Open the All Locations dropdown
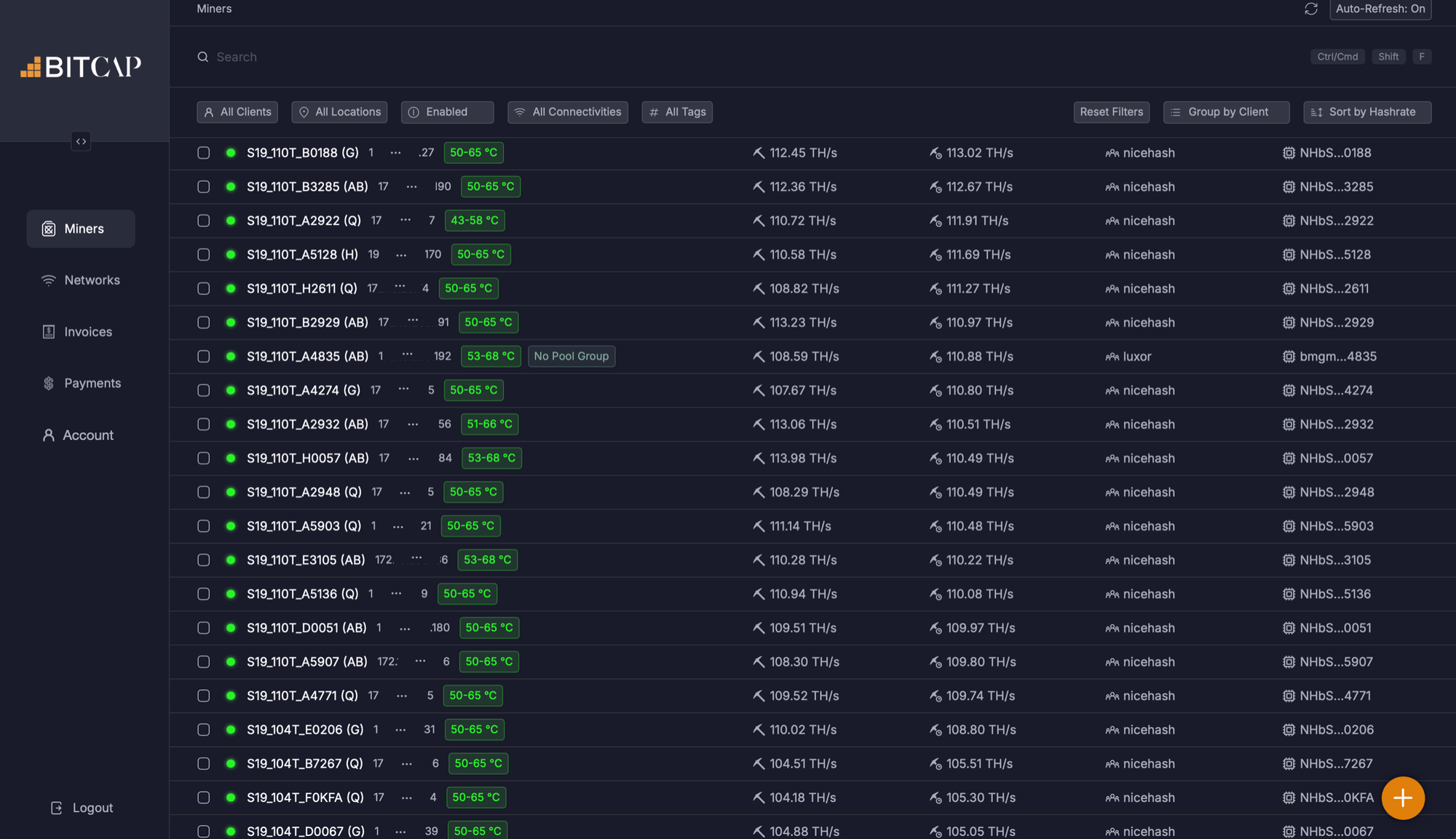The image size is (1456, 839). click(339, 112)
